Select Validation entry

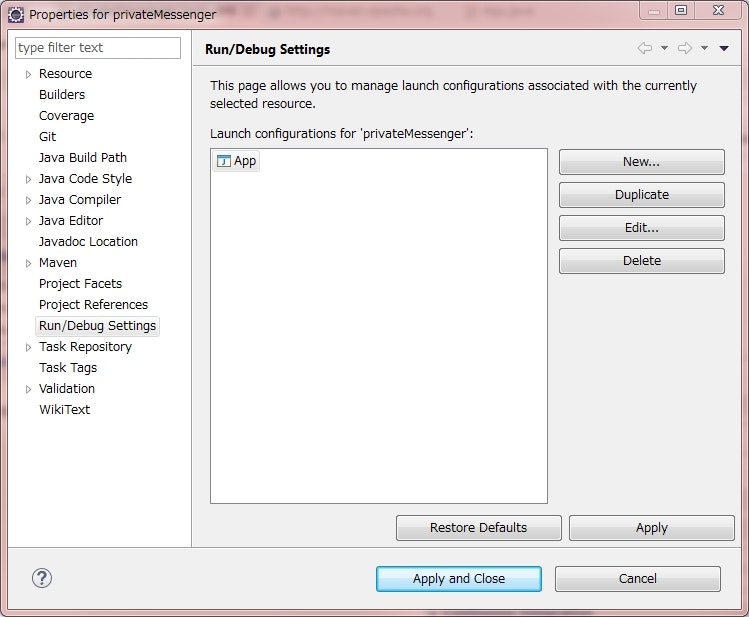[67, 389]
